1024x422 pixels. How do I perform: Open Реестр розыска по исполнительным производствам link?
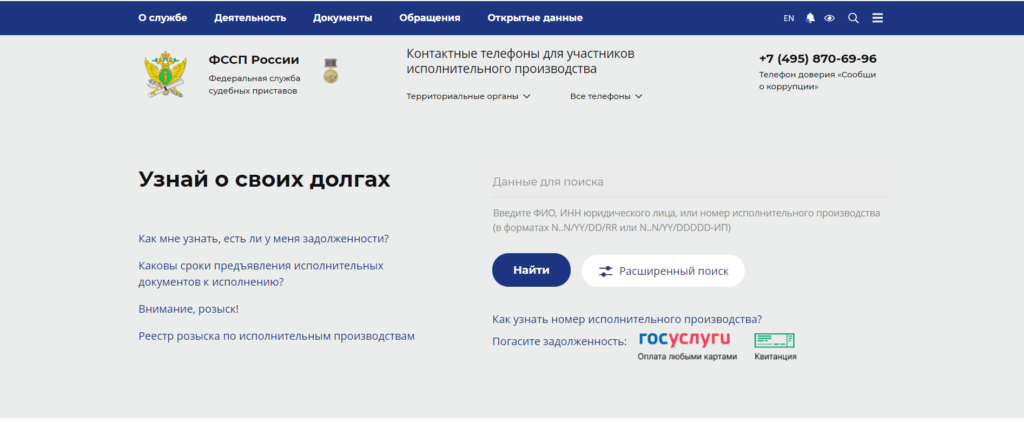pyautogui.click(x=276, y=337)
